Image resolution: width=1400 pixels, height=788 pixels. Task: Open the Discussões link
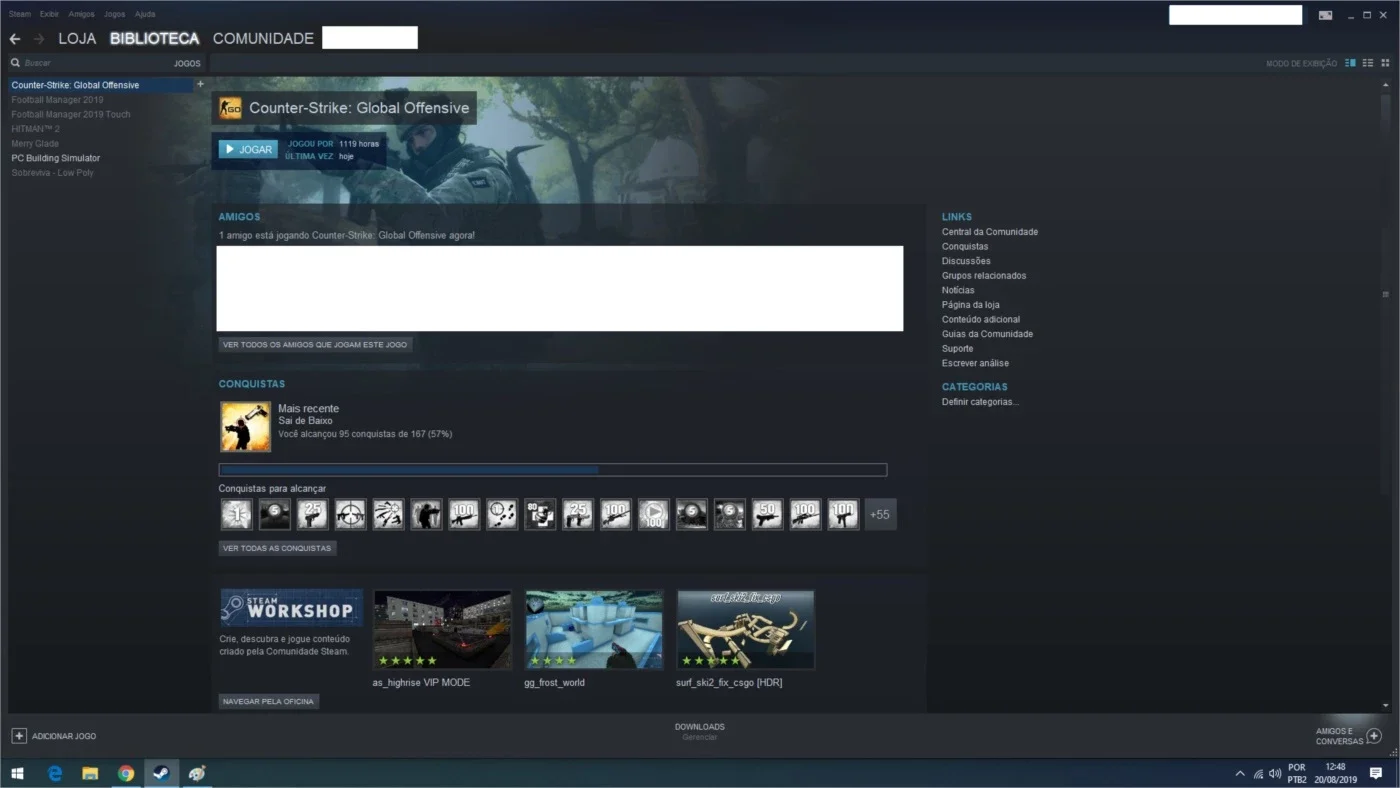[x=966, y=261]
